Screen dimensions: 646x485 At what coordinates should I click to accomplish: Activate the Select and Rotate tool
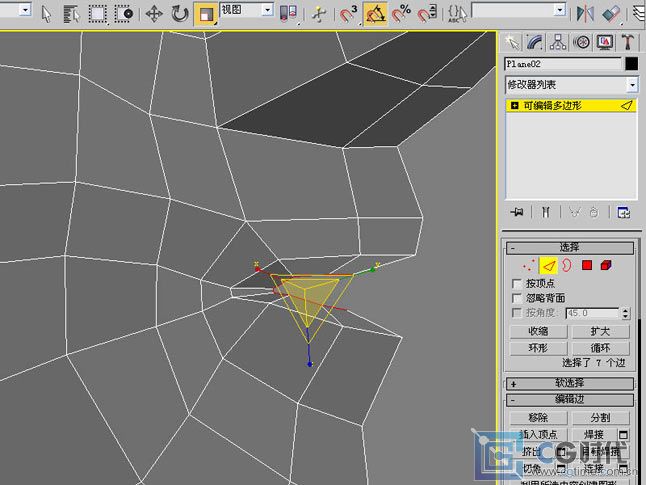click(x=180, y=14)
